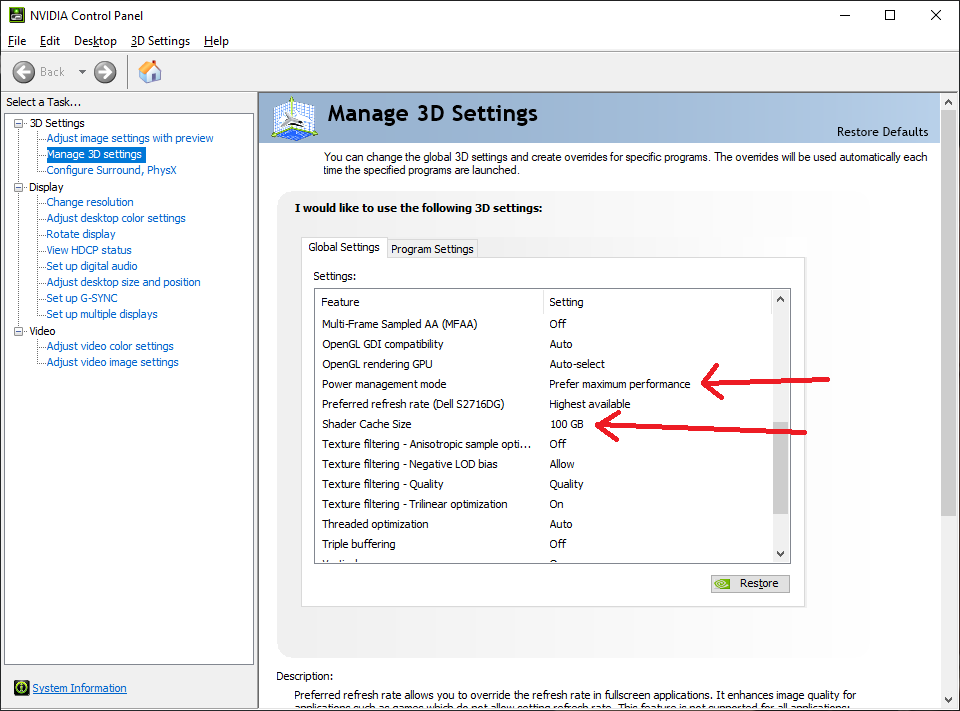Click the System Information icon
Image resolution: width=960 pixels, height=711 pixels.
pyautogui.click(x=21, y=688)
